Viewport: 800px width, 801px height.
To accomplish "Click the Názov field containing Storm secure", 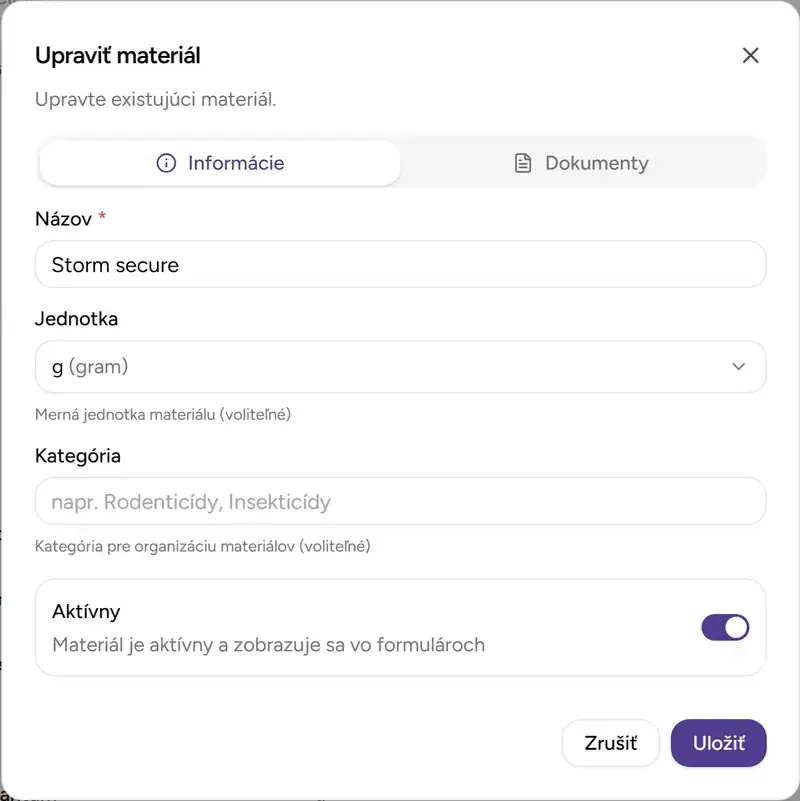I will [400, 264].
